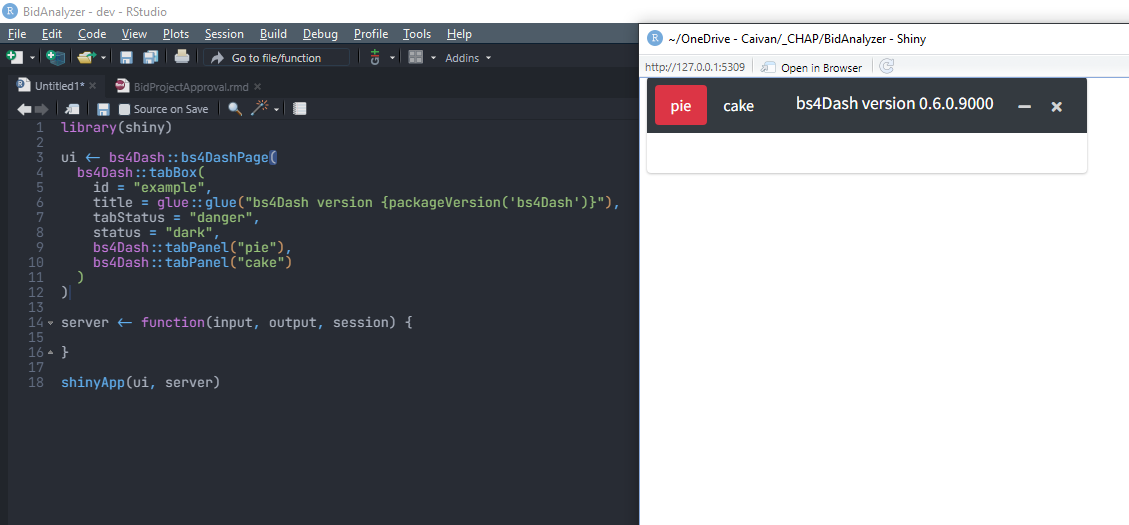Toggle the Source on Save checkbox

125,109
